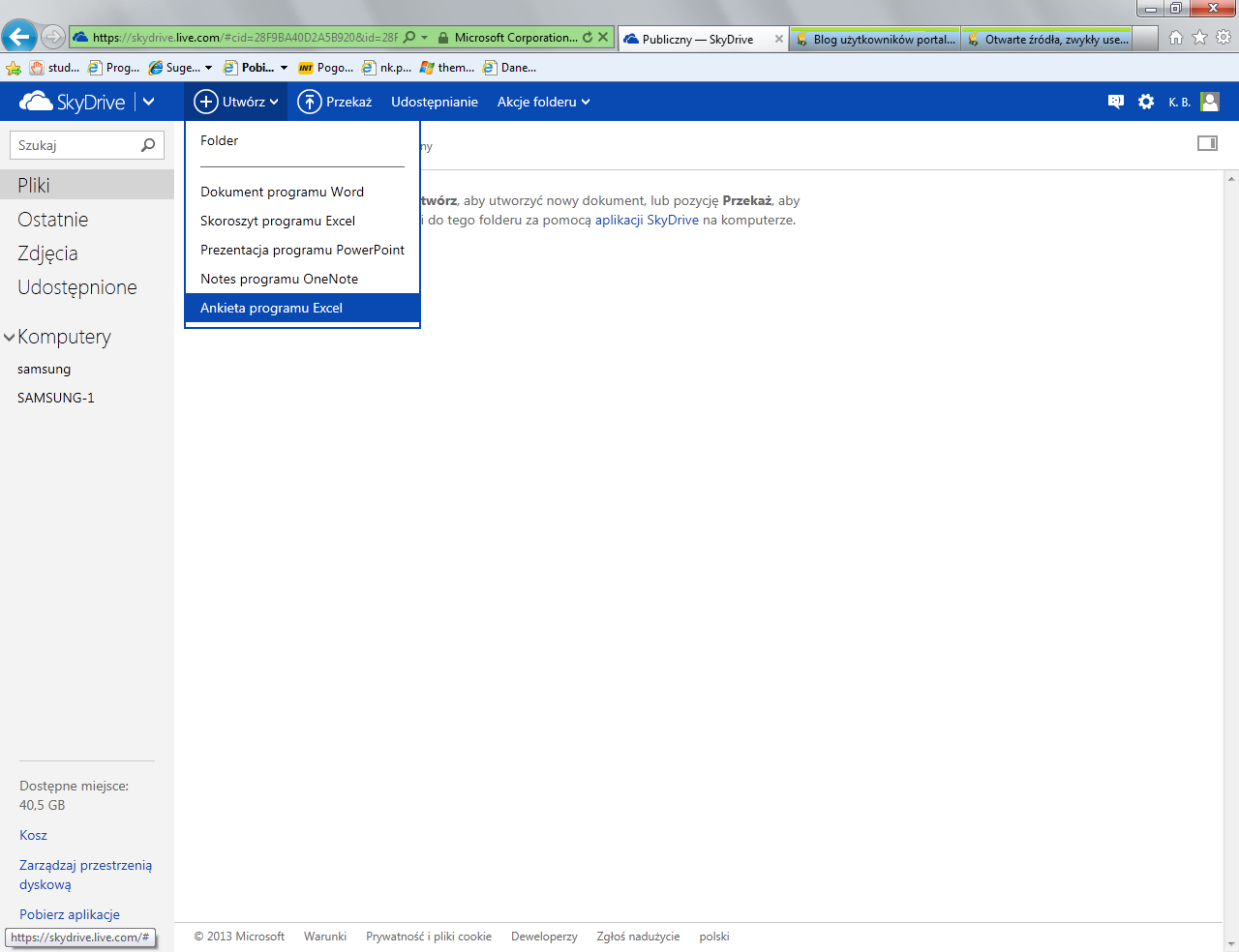Image resolution: width=1239 pixels, height=952 pixels.
Task: Open the them... favorites bookmark
Action: pos(446,68)
